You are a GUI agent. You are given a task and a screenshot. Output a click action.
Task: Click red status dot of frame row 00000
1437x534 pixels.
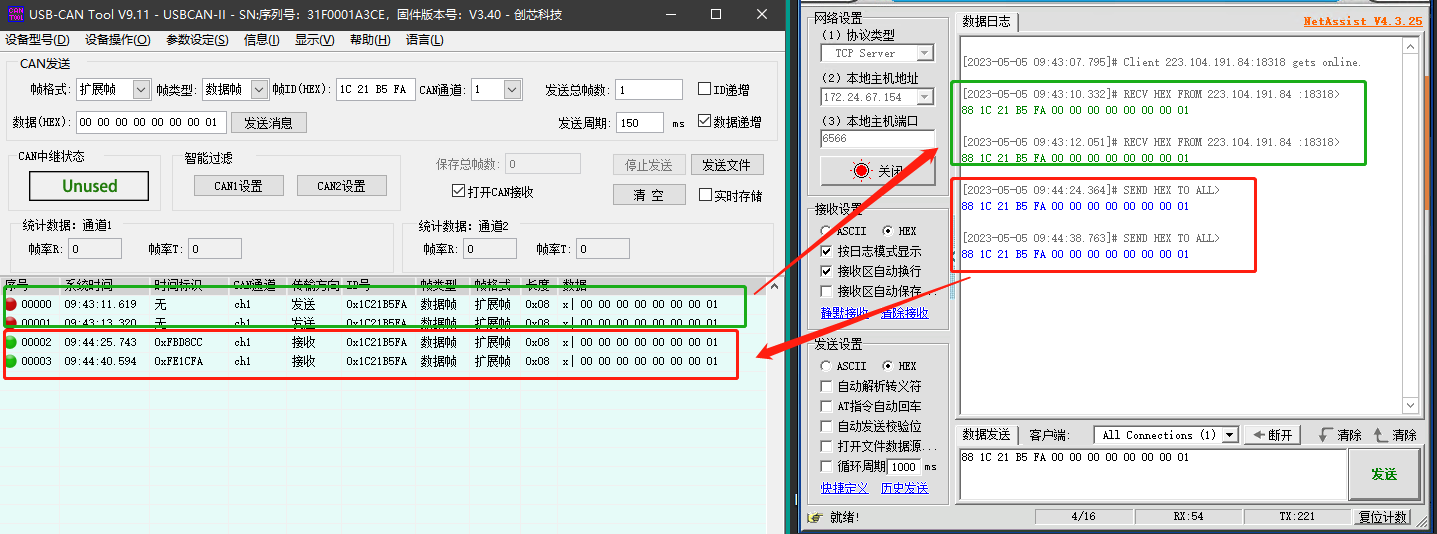[x=11, y=304]
